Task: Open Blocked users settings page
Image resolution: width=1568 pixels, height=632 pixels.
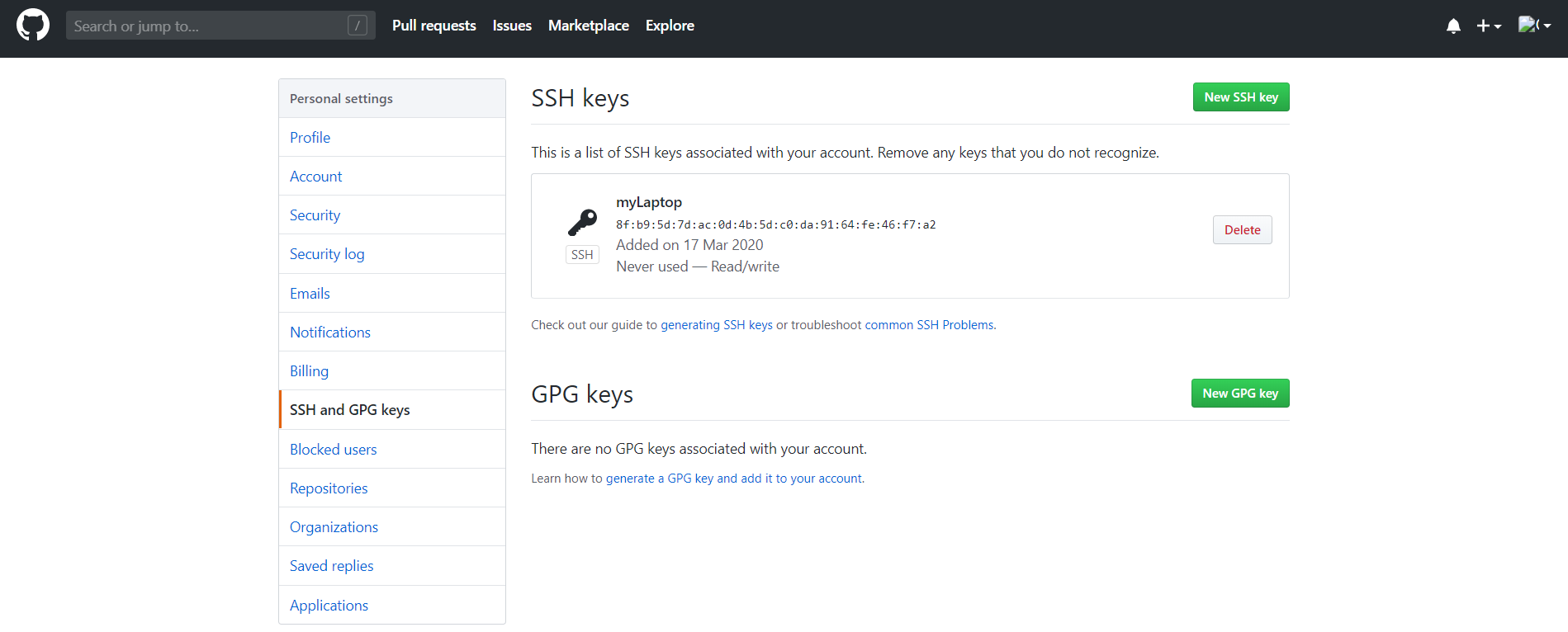Action: click(333, 450)
